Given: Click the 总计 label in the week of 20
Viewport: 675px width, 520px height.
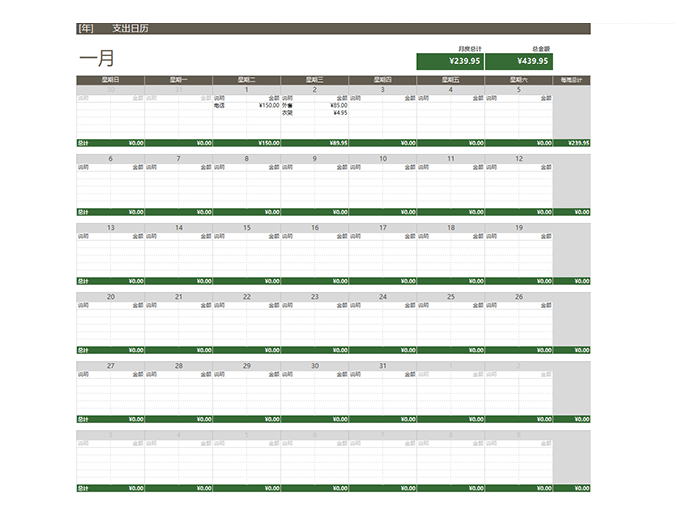Looking at the screenshot, I should 83,350.
